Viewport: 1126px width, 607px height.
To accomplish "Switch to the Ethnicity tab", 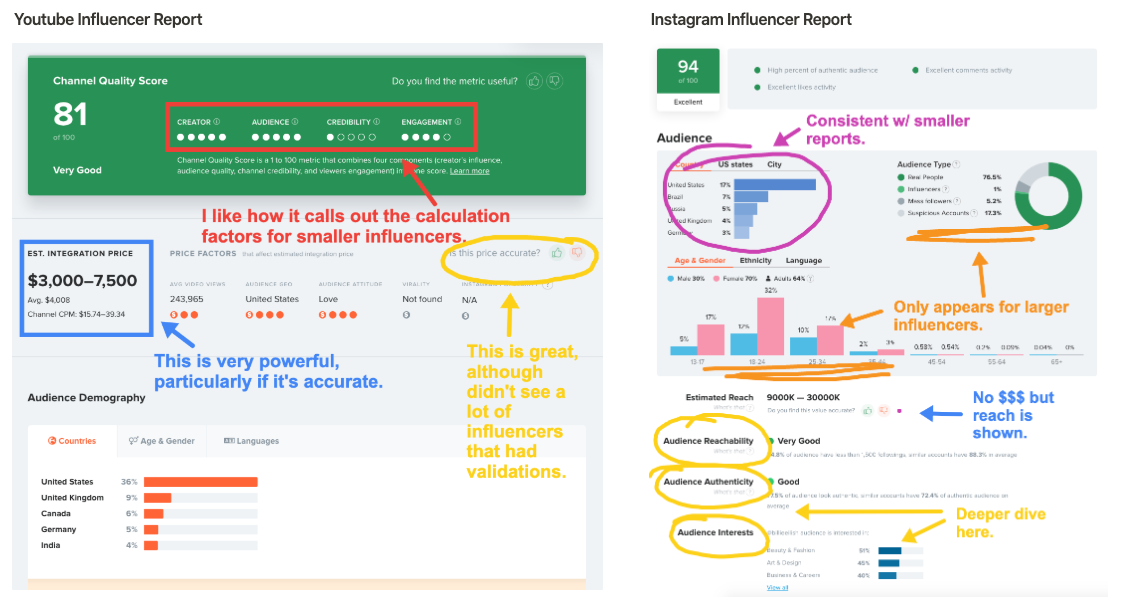I will click(x=755, y=261).
